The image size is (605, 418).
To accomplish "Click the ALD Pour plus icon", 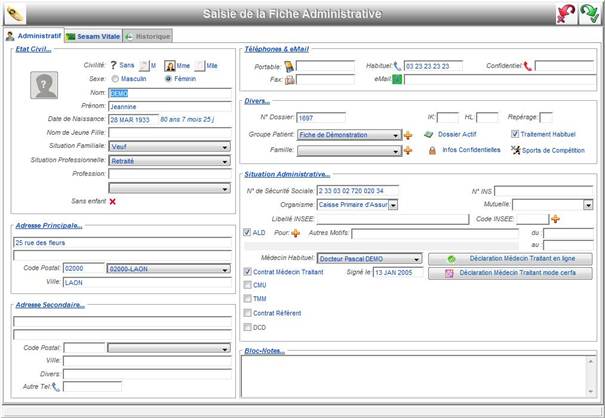I will (x=295, y=234).
